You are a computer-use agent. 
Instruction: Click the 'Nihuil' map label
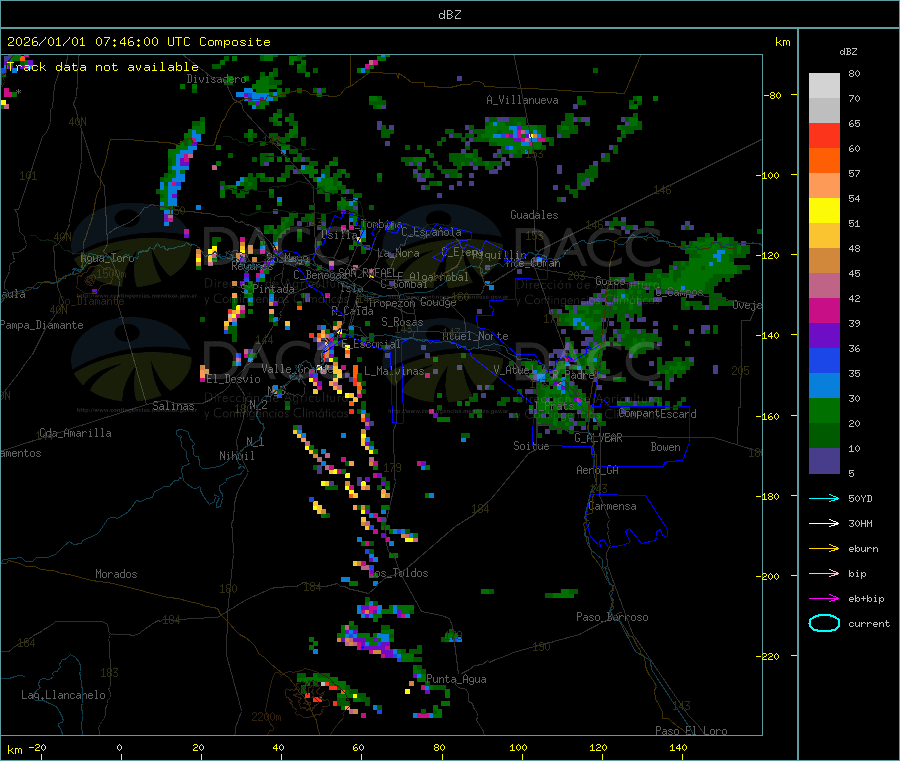(237, 456)
